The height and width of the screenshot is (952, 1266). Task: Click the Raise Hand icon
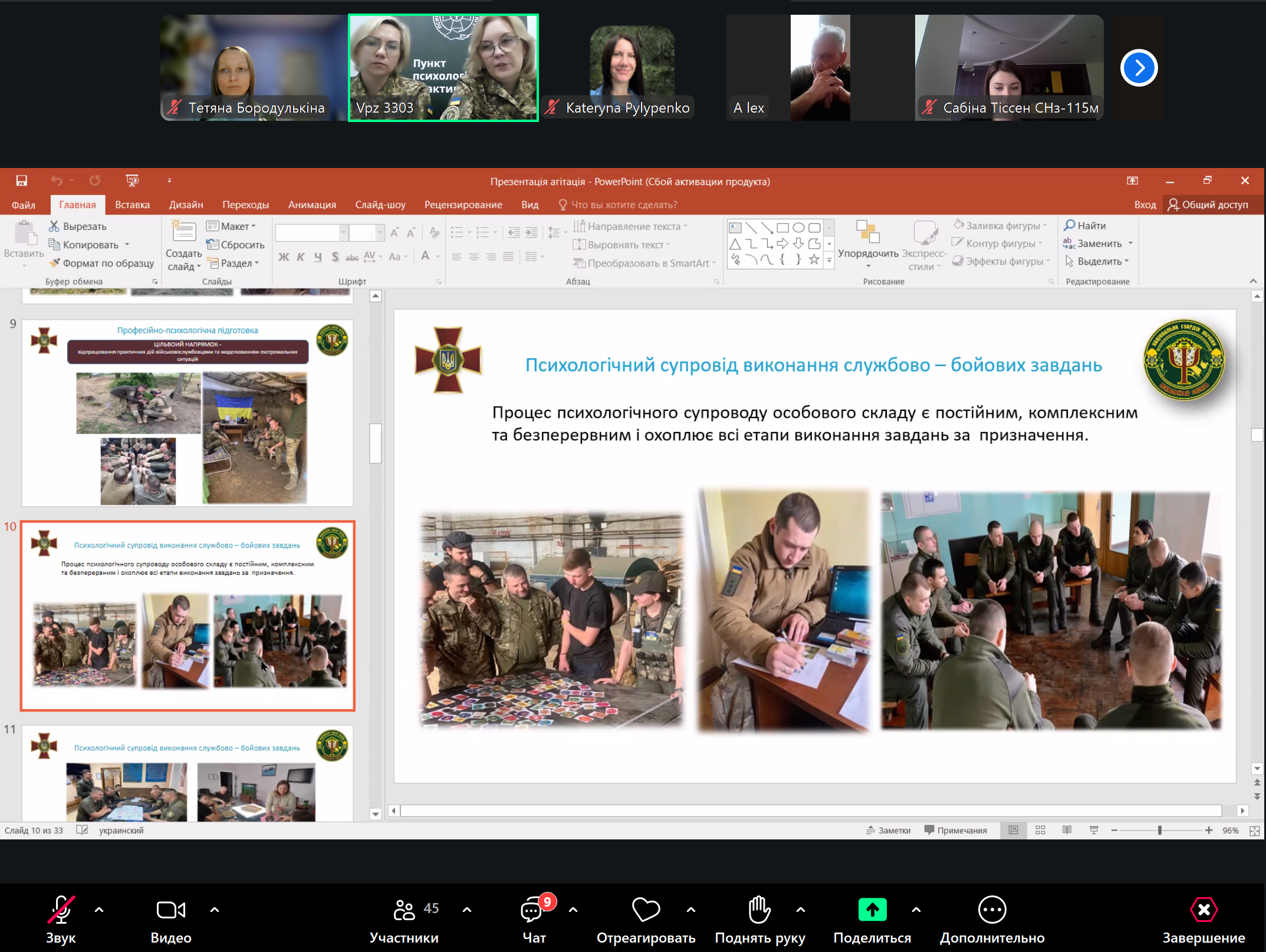(x=759, y=910)
